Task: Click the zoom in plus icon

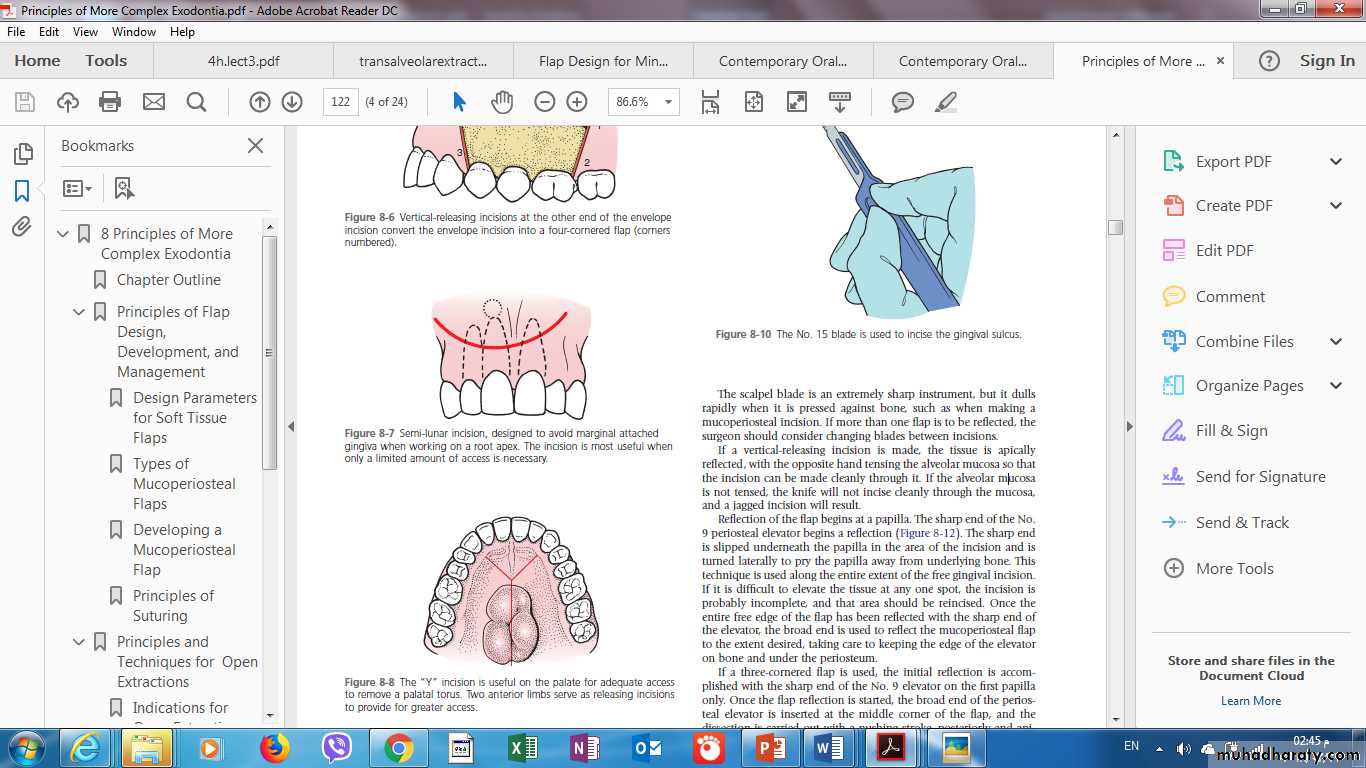Action: 577,102
